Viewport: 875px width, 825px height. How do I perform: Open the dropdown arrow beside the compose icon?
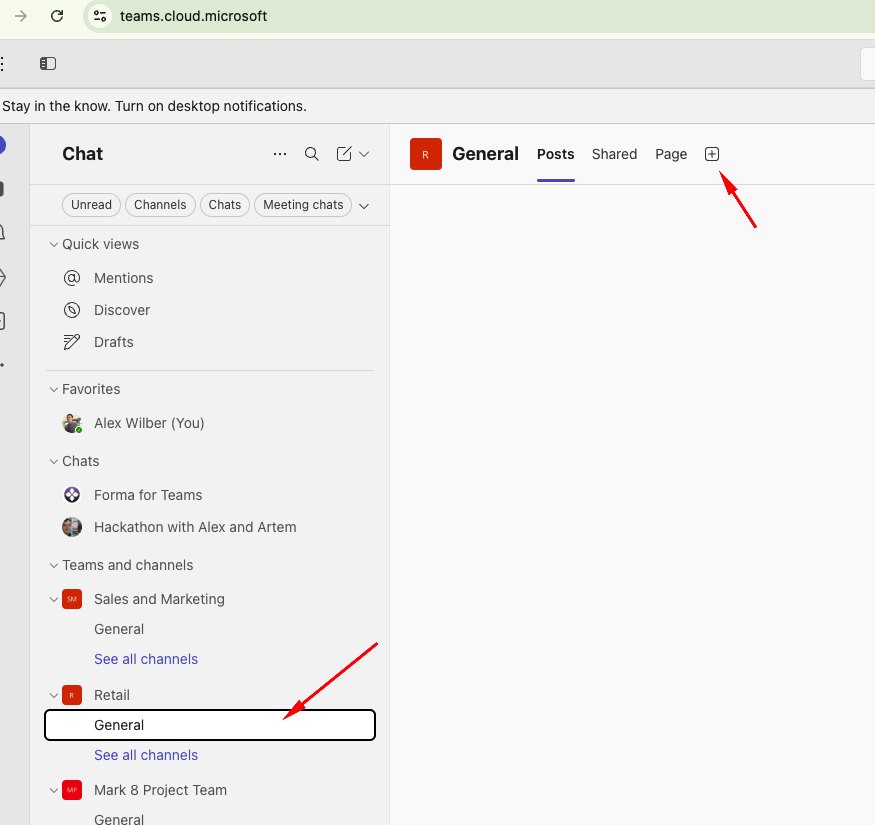pos(364,154)
